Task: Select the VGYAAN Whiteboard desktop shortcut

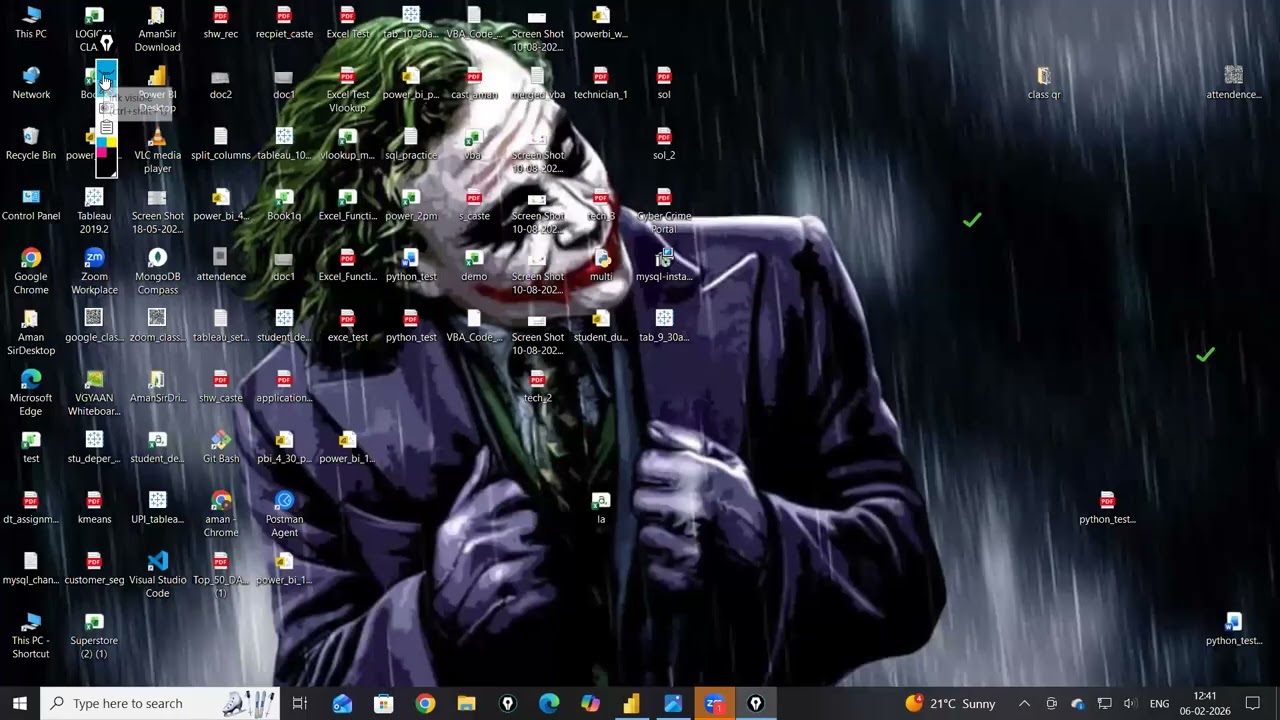Action: tap(94, 392)
